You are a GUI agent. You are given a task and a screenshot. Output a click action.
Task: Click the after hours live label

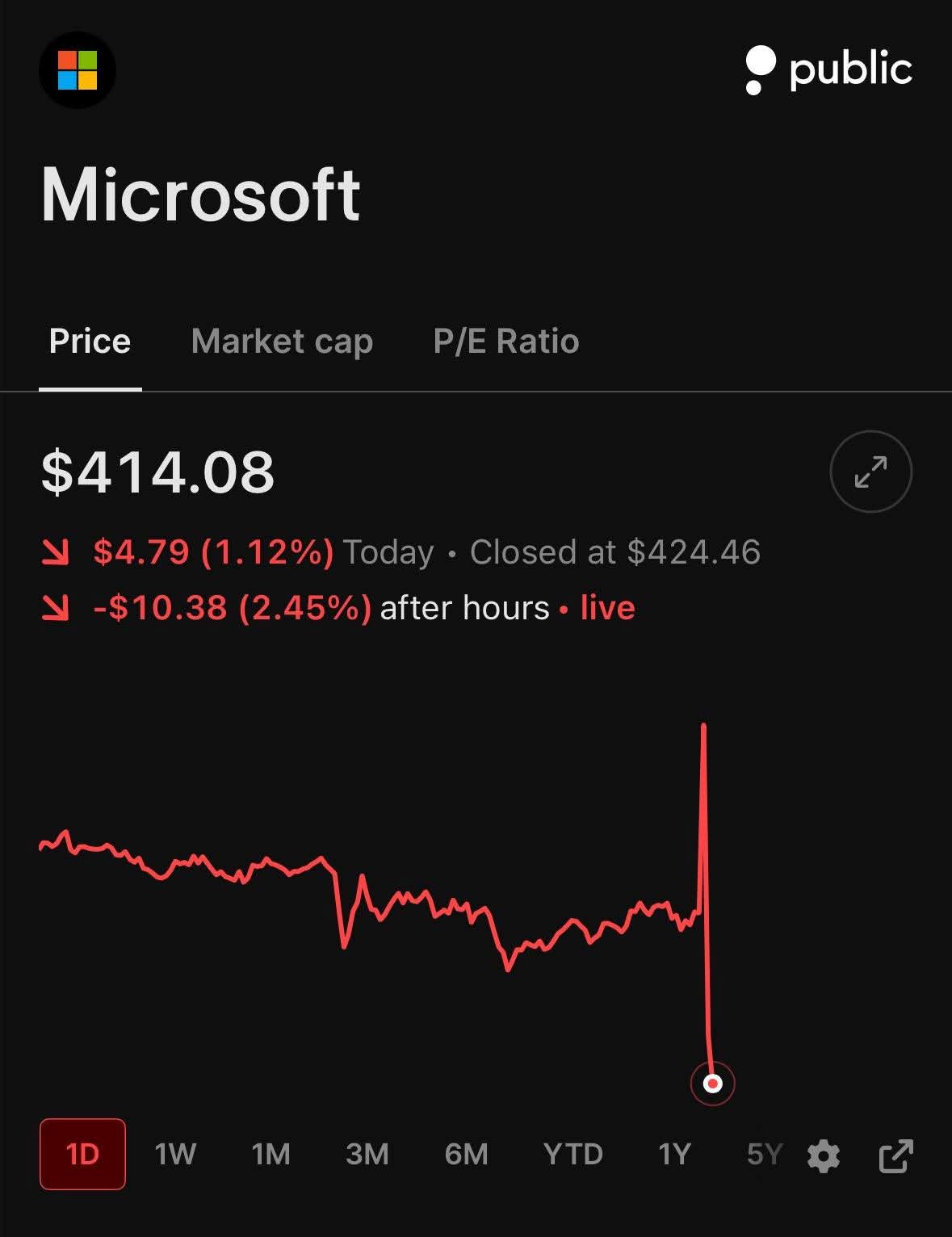[x=507, y=608]
